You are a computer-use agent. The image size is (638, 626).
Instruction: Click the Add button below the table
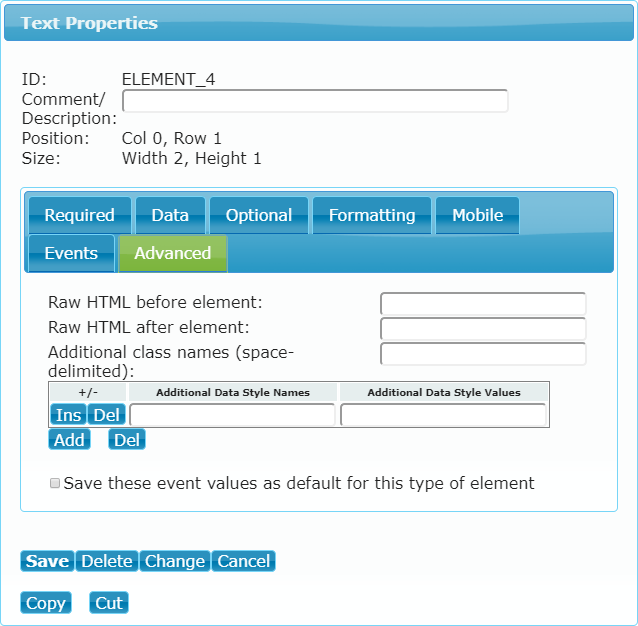pyautogui.click(x=69, y=440)
